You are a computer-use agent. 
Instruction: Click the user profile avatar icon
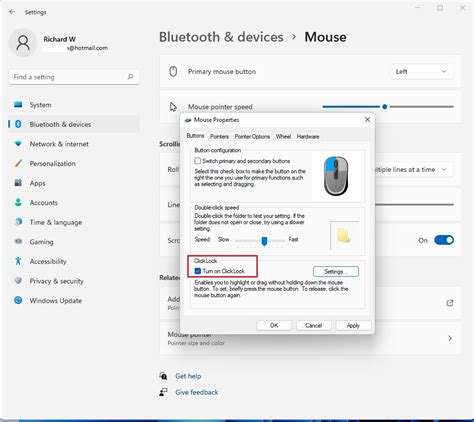click(23, 43)
